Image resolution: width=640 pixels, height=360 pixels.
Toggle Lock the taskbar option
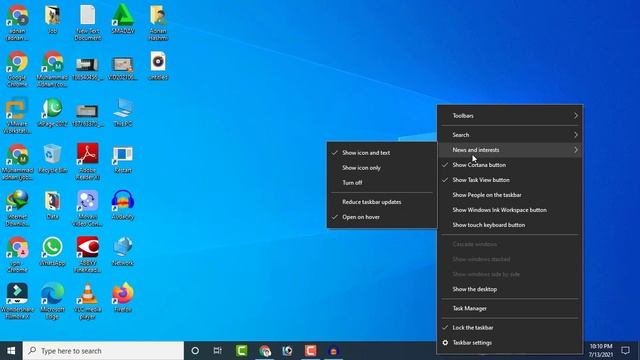510,328
